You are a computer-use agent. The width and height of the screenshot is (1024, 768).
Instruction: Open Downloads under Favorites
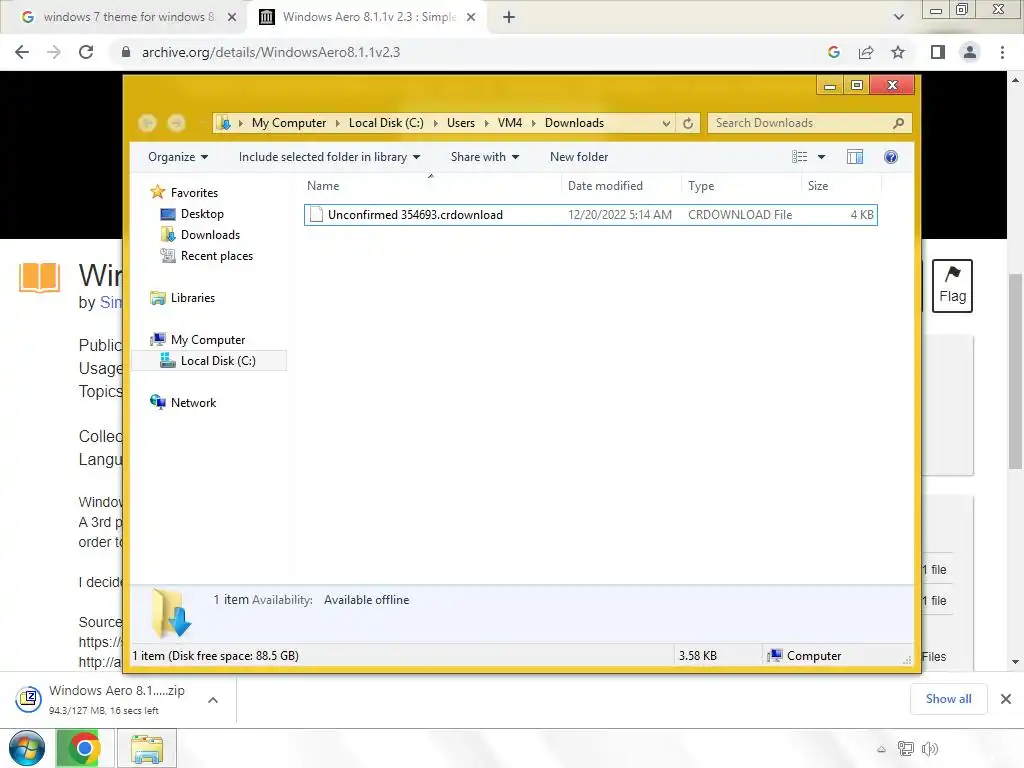pos(210,234)
